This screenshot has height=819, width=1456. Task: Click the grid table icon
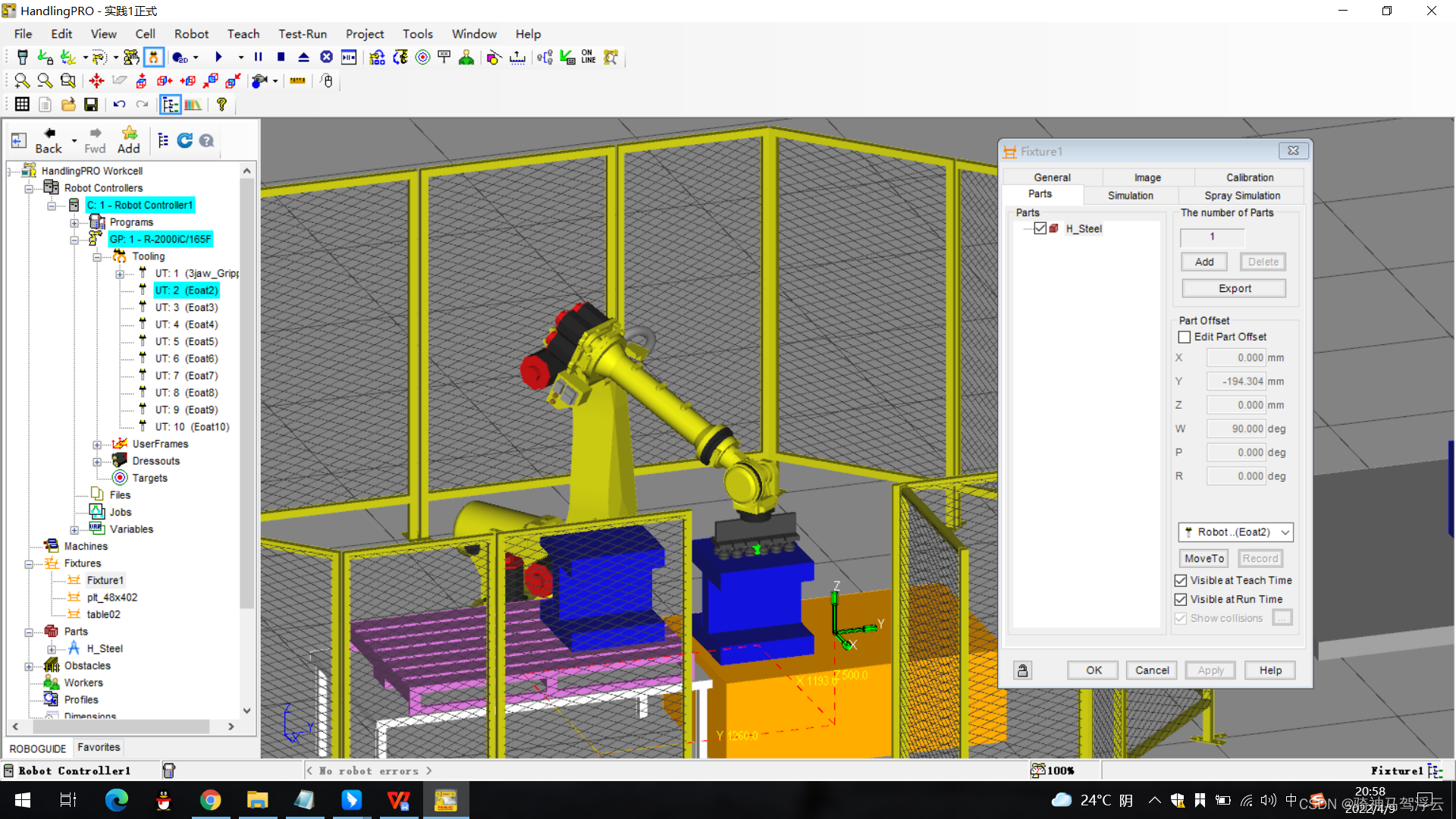tap(22, 105)
